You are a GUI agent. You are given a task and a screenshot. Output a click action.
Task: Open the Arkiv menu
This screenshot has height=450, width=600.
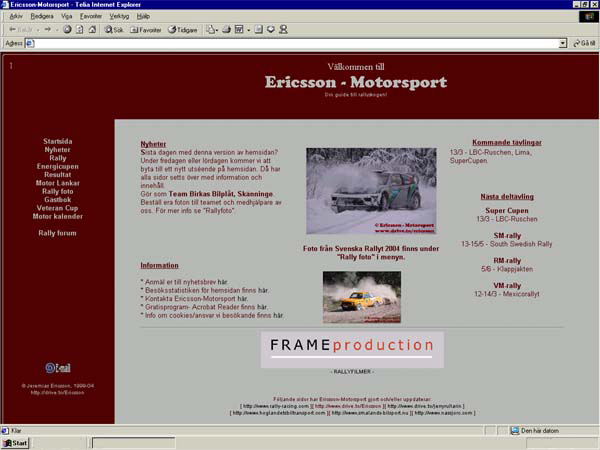click(x=16, y=16)
